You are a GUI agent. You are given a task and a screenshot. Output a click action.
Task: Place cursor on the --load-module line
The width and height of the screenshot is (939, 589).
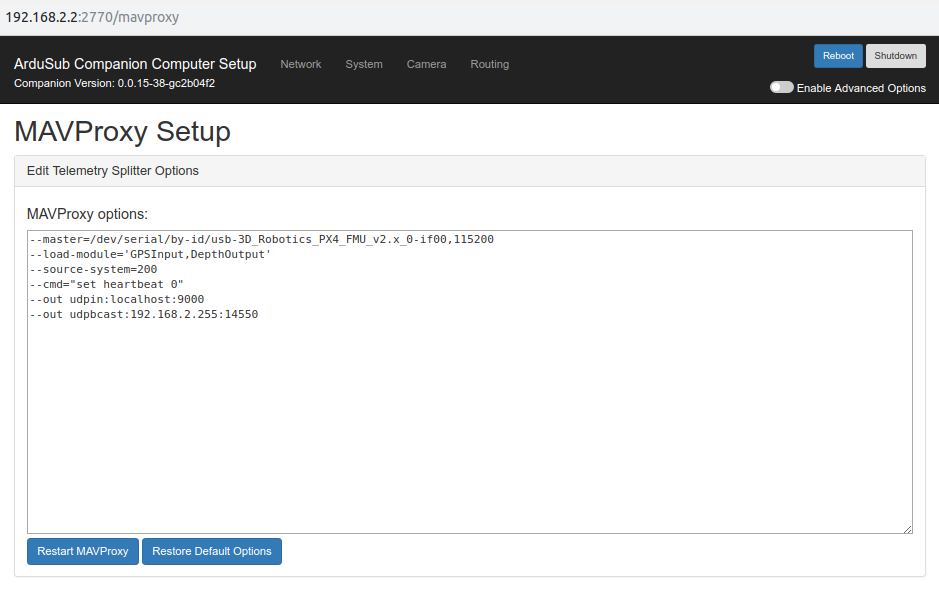[x=150, y=254]
